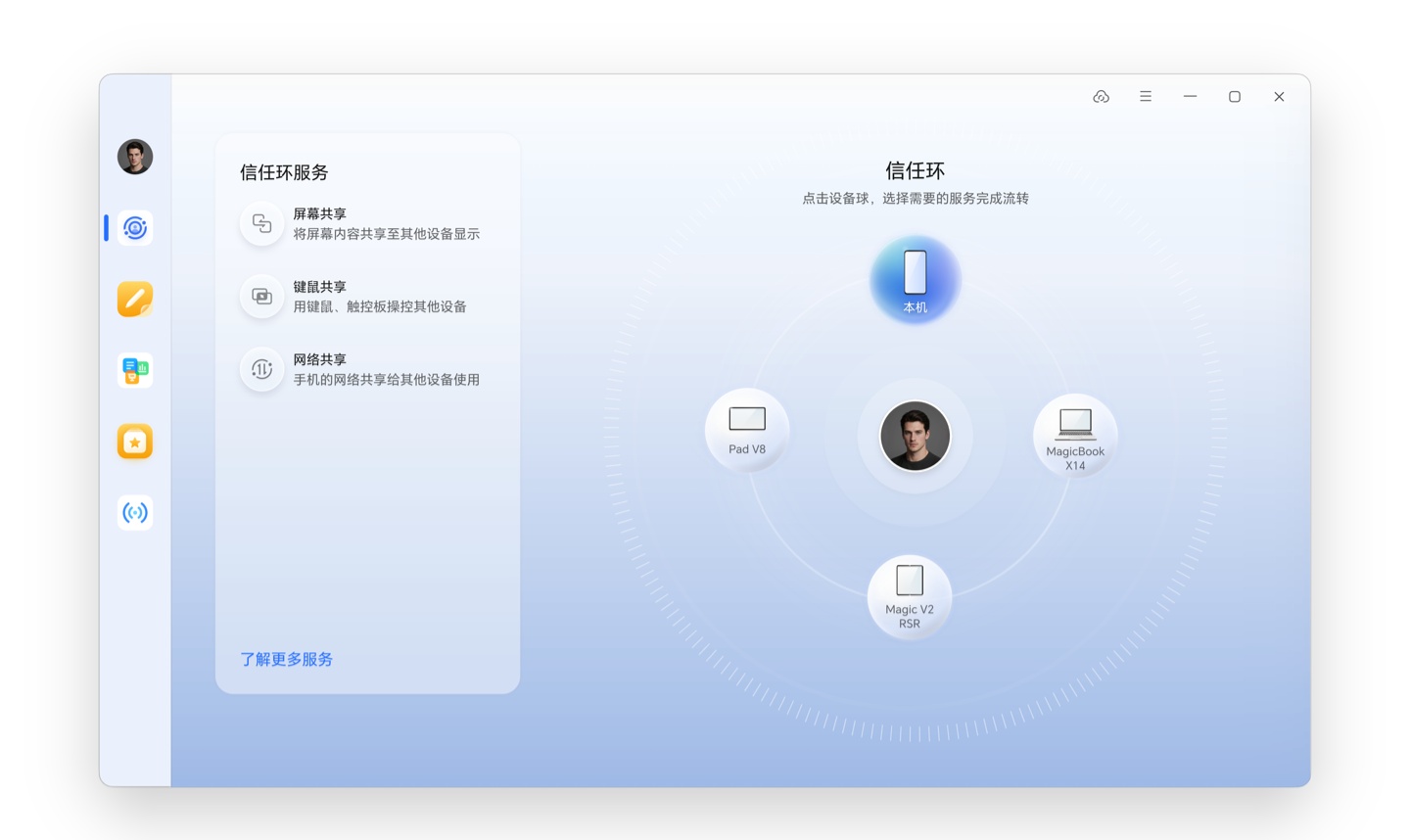Open the blue broadcast signal icon in the sidebar
The width and height of the screenshot is (1410, 840).
135,513
